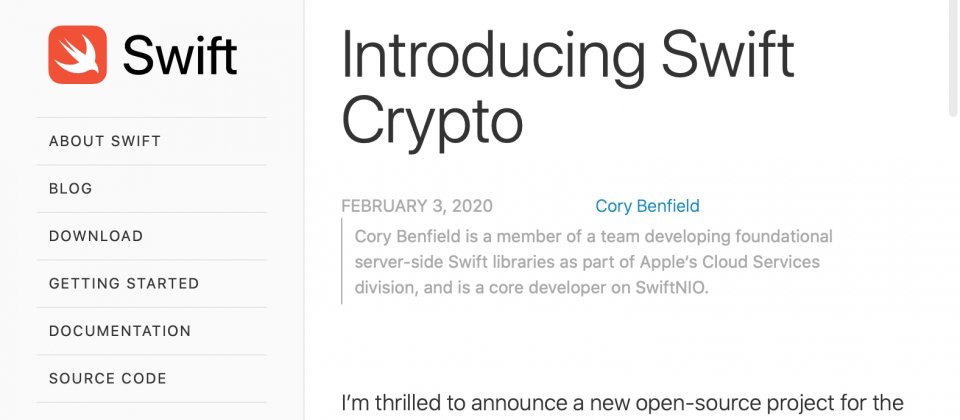
Task: Click the page scrollbar thumb
Action: [x=953, y=58]
